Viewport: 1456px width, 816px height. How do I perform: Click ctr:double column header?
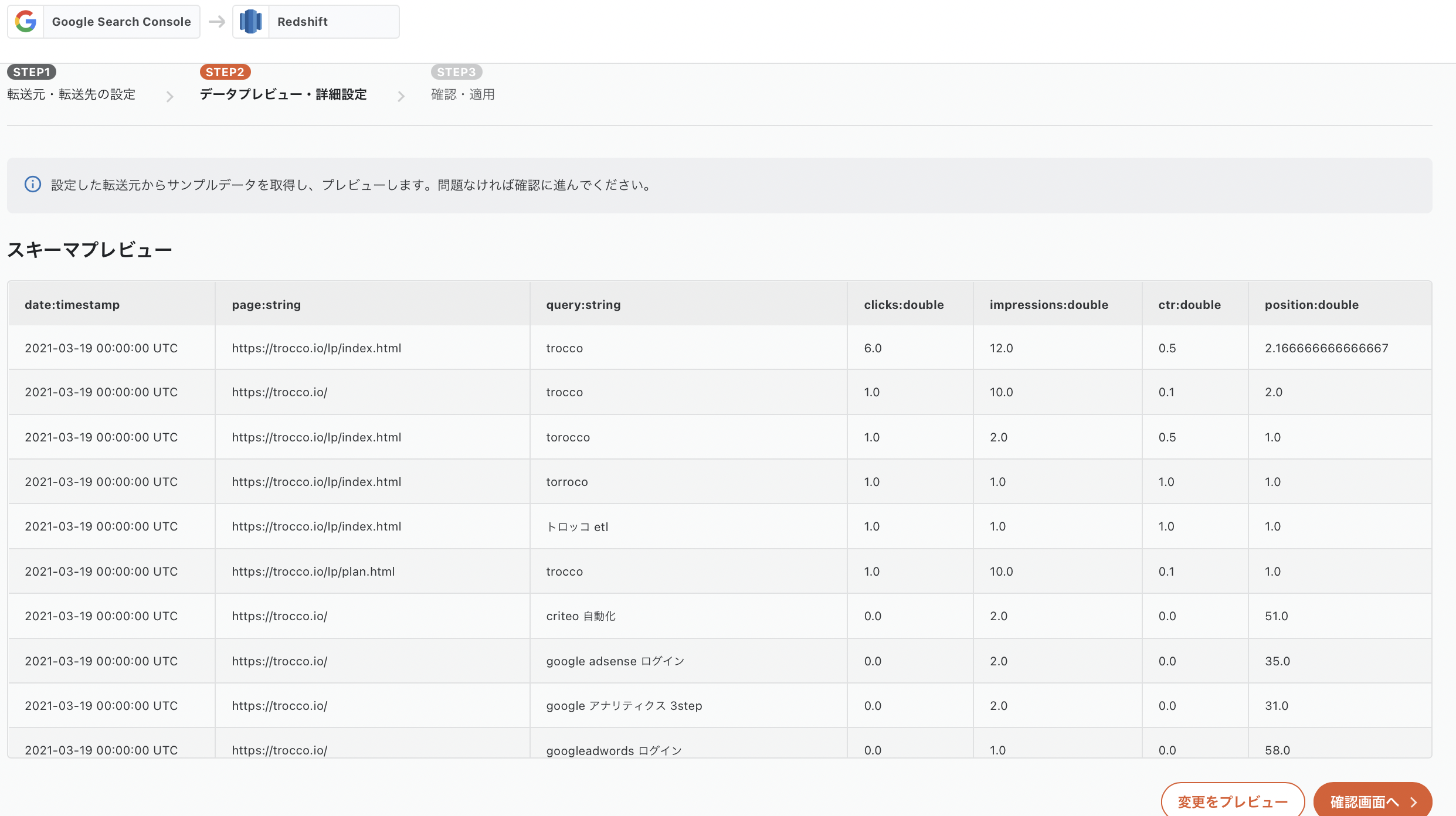pyautogui.click(x=1190, y=305)
